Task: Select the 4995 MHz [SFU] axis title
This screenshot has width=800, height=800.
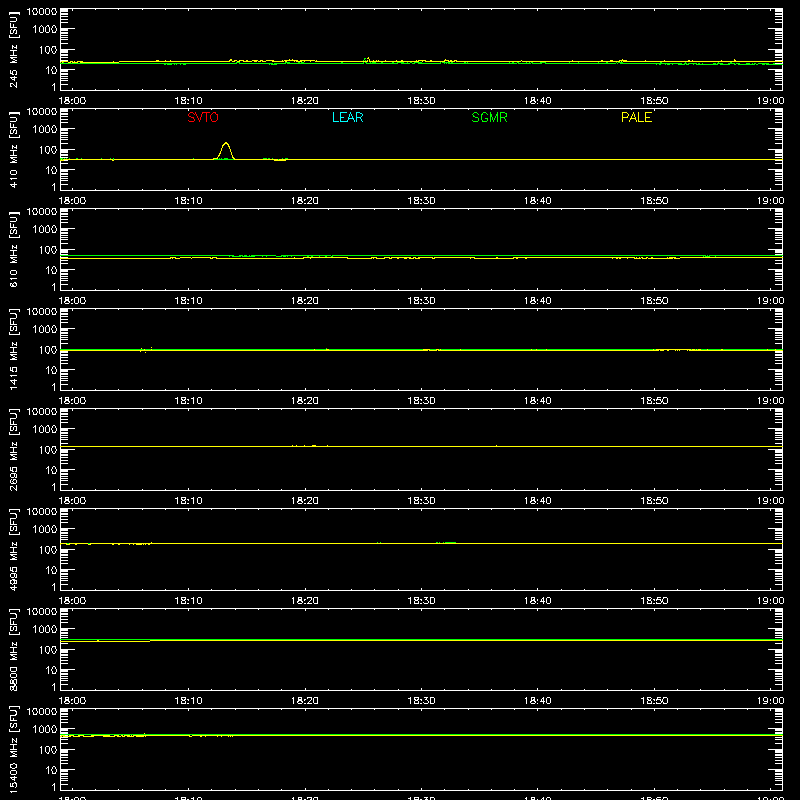Action: (x=14, y=549)
